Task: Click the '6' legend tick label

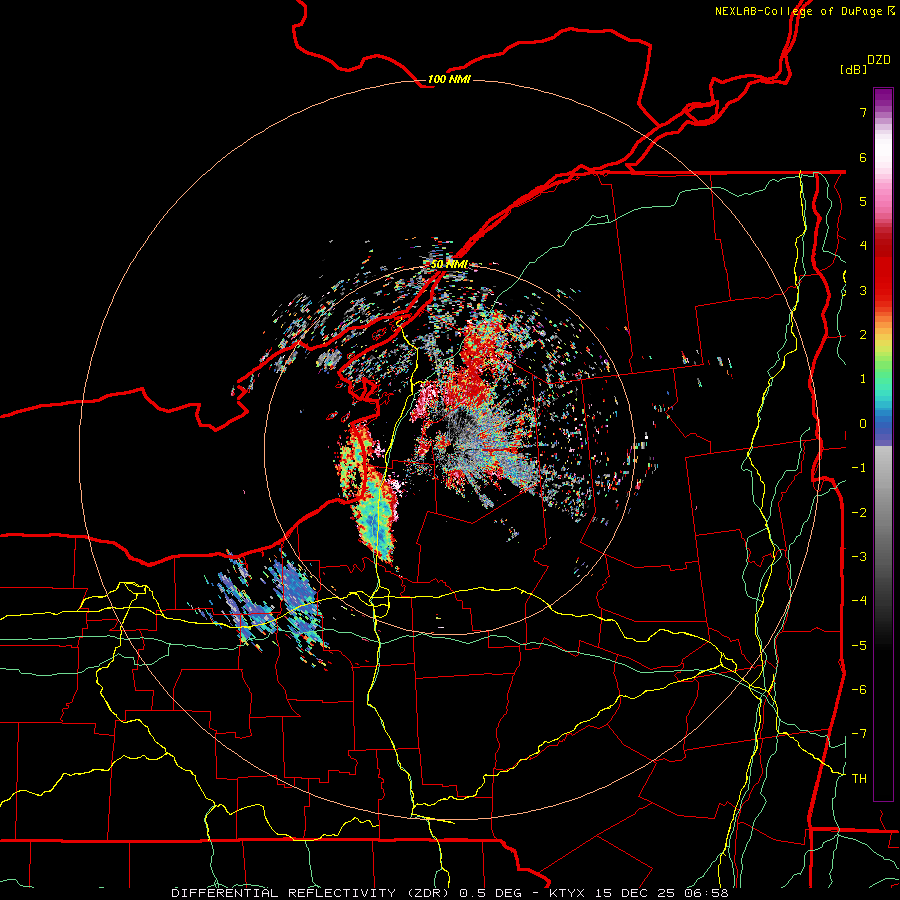Action: (x=863, y=157)
